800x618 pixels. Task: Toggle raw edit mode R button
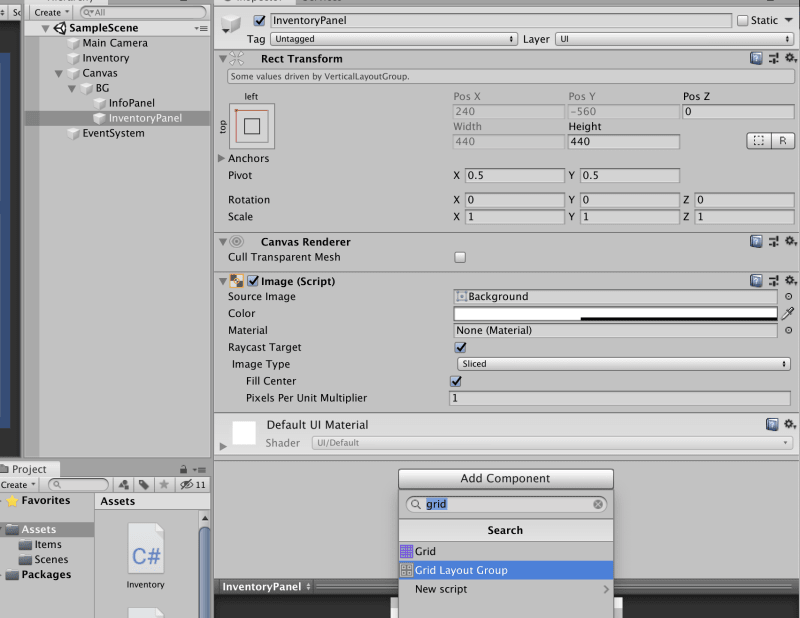pos(783,141)
